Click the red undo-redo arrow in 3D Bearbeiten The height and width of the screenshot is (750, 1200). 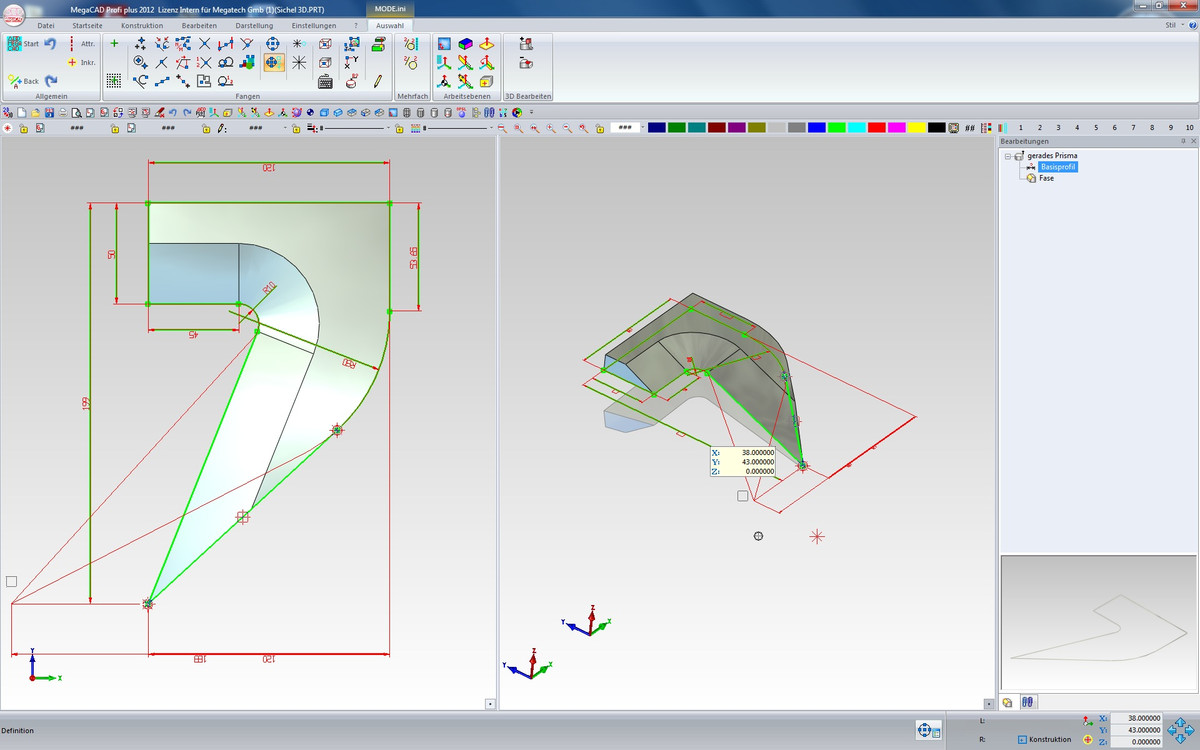tap(526, 63)
